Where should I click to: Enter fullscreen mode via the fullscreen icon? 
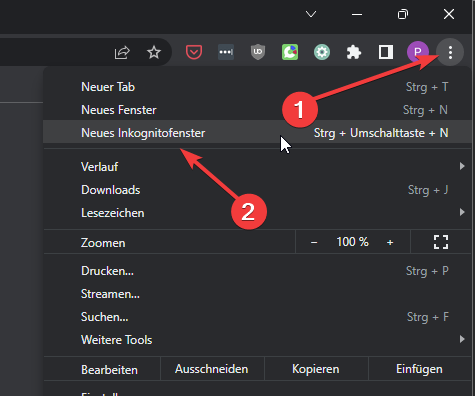[x=441, y=242]
